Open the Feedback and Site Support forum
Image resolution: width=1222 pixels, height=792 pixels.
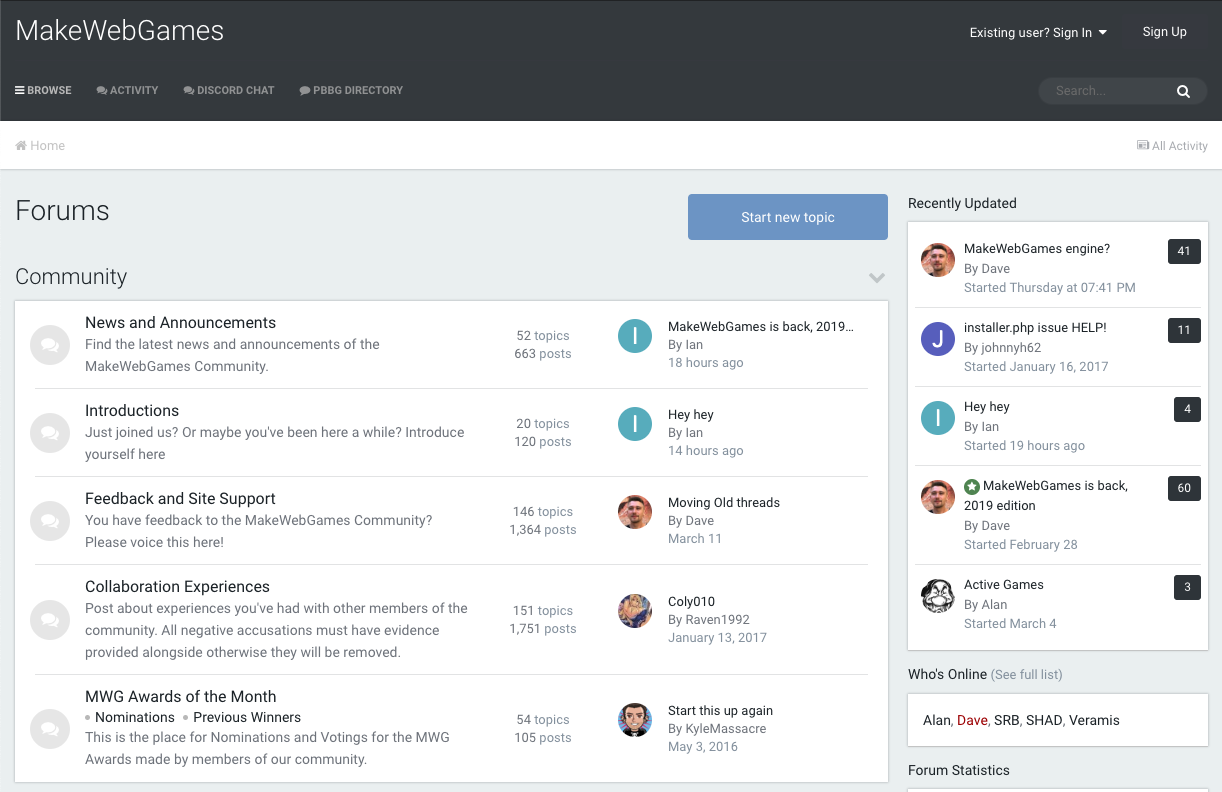(x=180, y=499)
